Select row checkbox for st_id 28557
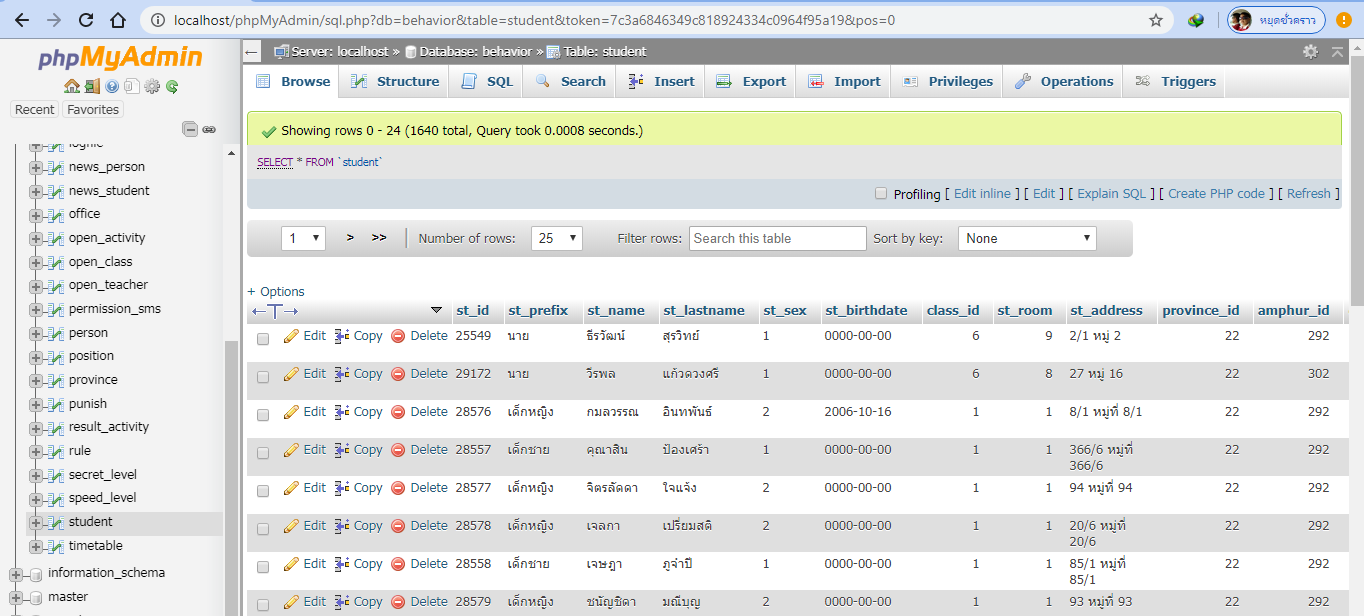 tap(263, 453)
